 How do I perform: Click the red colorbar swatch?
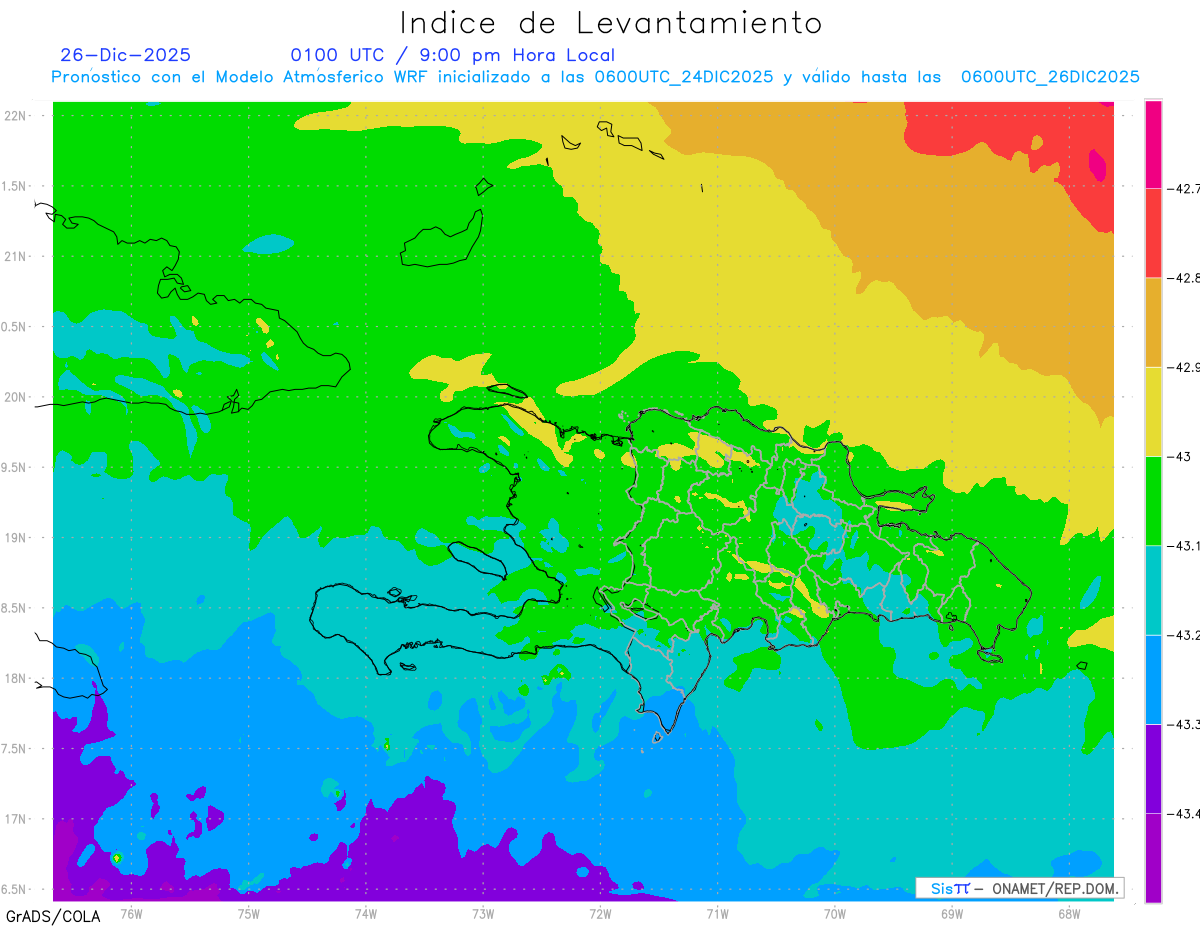coord(1153,233)
